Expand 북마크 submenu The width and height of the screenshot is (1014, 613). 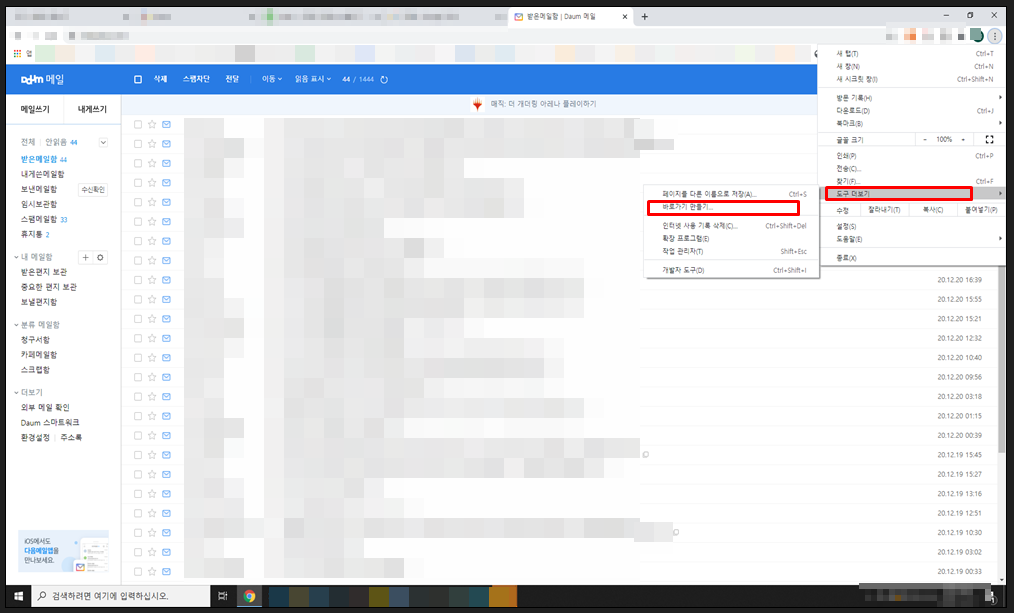pos(913,123)
